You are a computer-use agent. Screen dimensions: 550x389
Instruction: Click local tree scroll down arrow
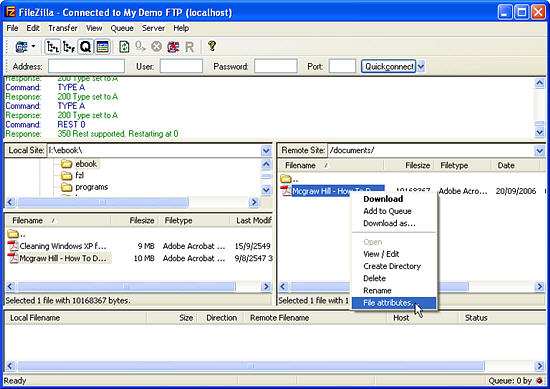pos(266,190)
